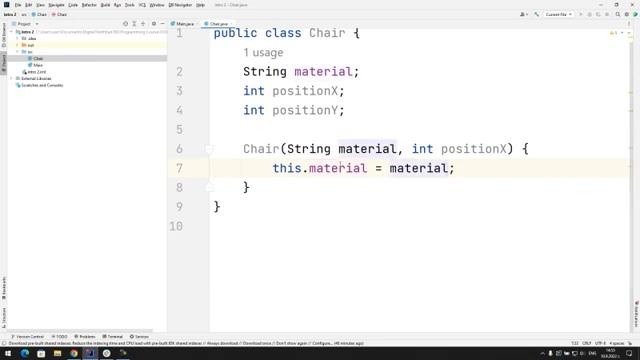Collapse the Intro 2 project root

tap(12, 32)
